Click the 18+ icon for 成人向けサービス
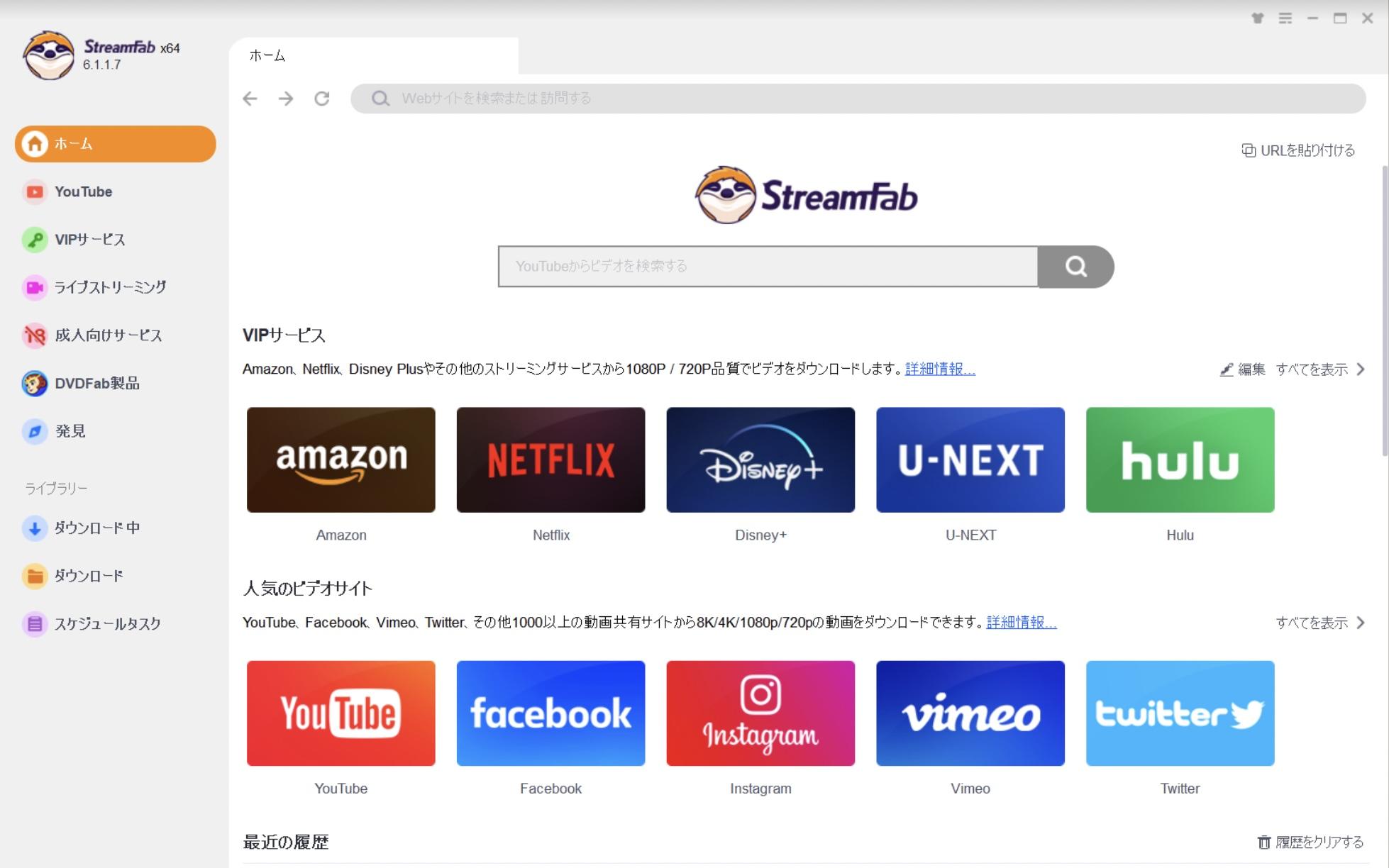Image resolution: width=1389 pixels, height=868 pixels. tap(35, 335)
